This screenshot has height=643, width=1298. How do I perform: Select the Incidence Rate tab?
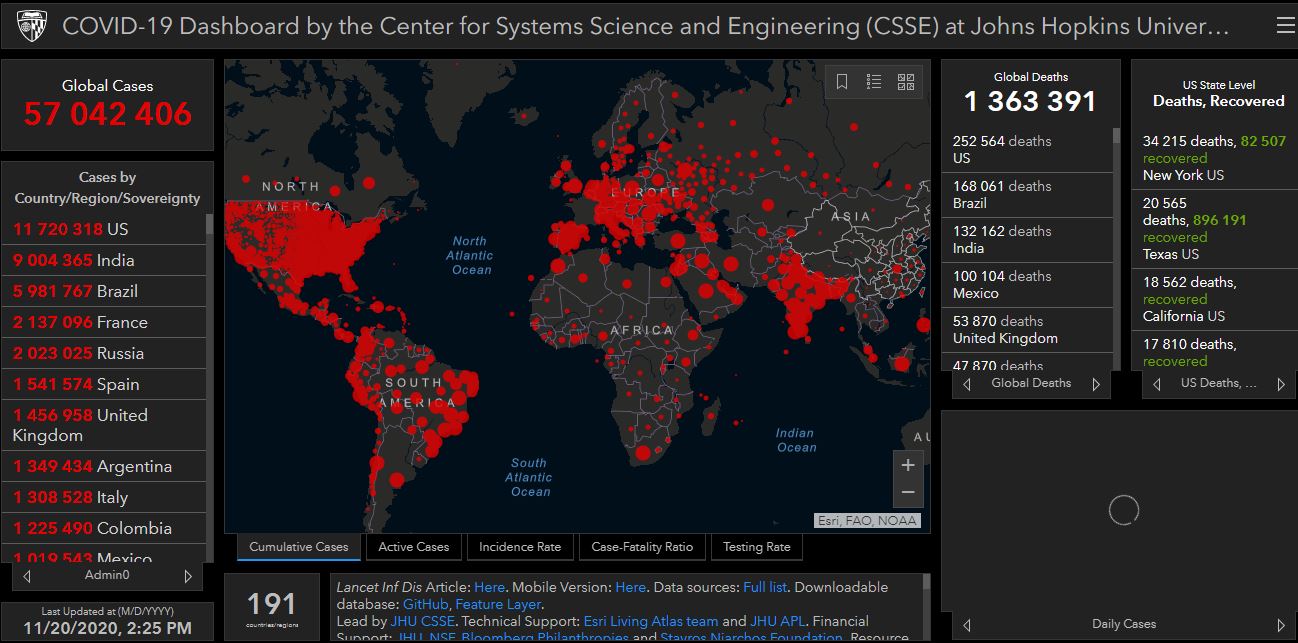[519, 547]
